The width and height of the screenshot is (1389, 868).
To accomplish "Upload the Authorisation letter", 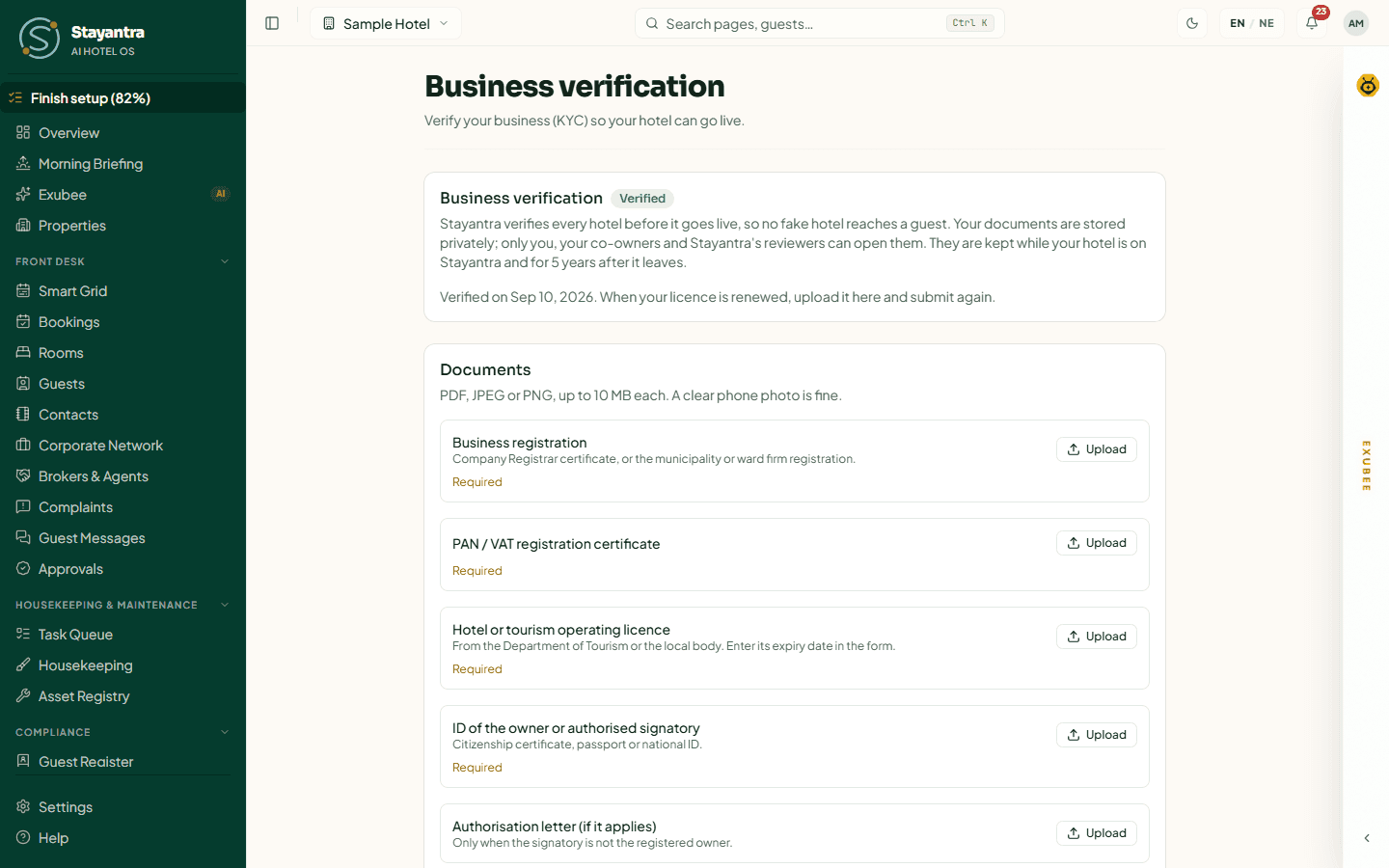I will [x=1097, y=833].
